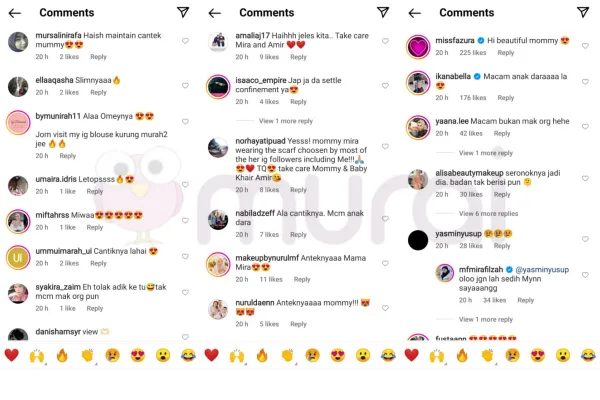600x400 pixels.
Task: Reply to ikanabella's comment
Action: (x=505, y=98)
